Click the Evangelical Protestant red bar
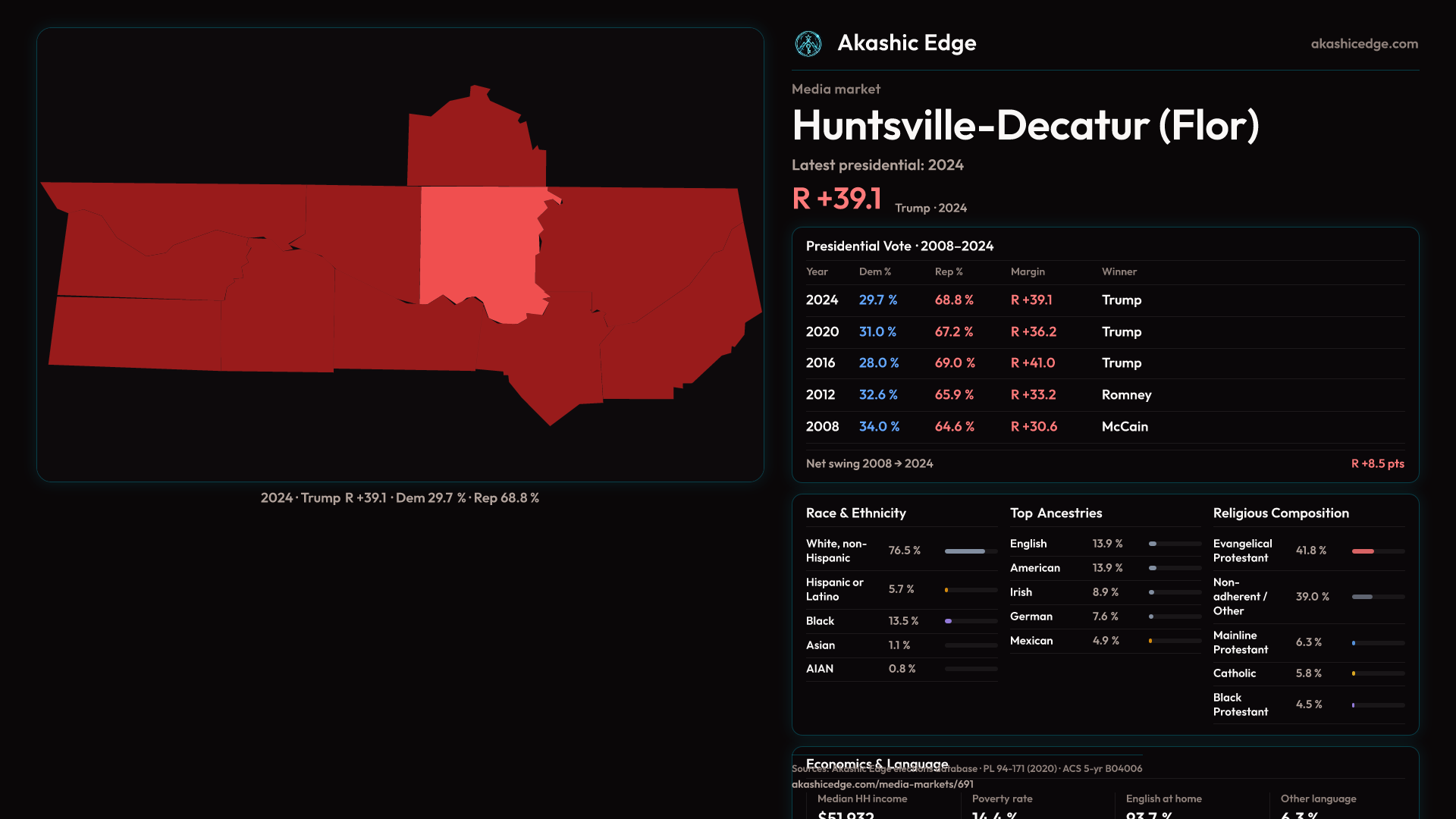The width and height of the screenshot is (1456, 819). coord(1363,551)
